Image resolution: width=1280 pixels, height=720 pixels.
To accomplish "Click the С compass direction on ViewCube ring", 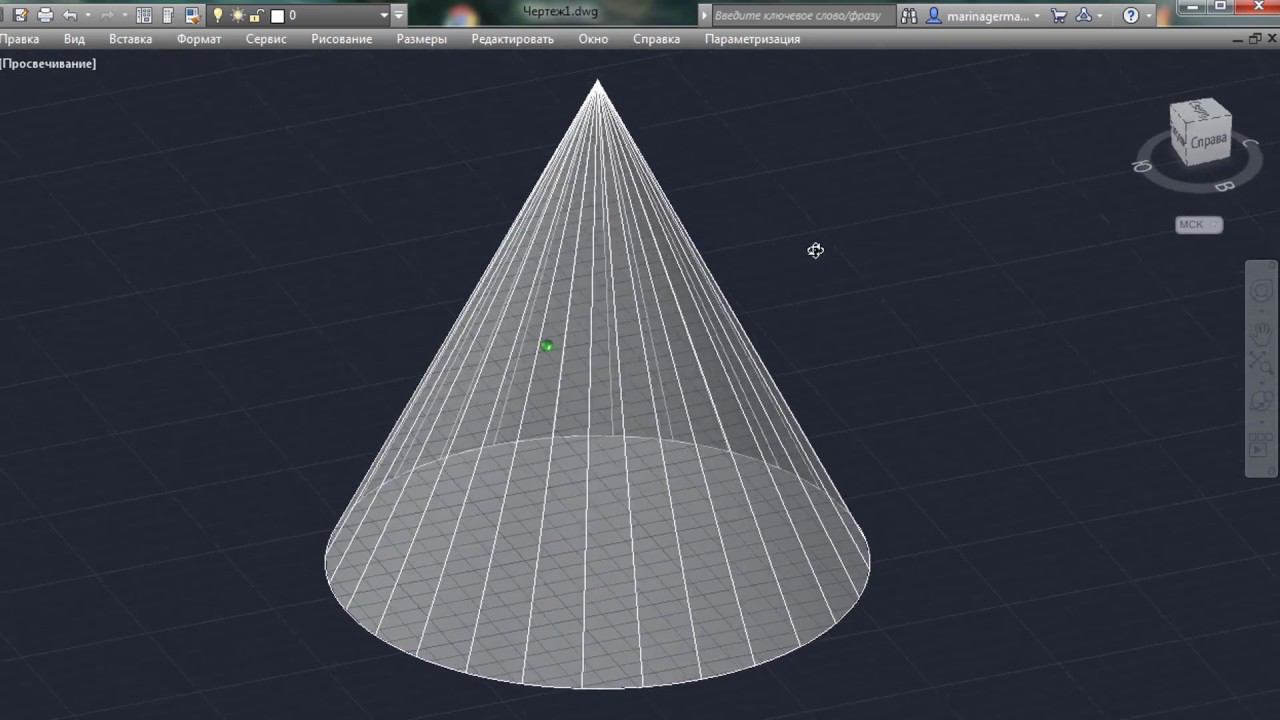I will click(1249, 145).
